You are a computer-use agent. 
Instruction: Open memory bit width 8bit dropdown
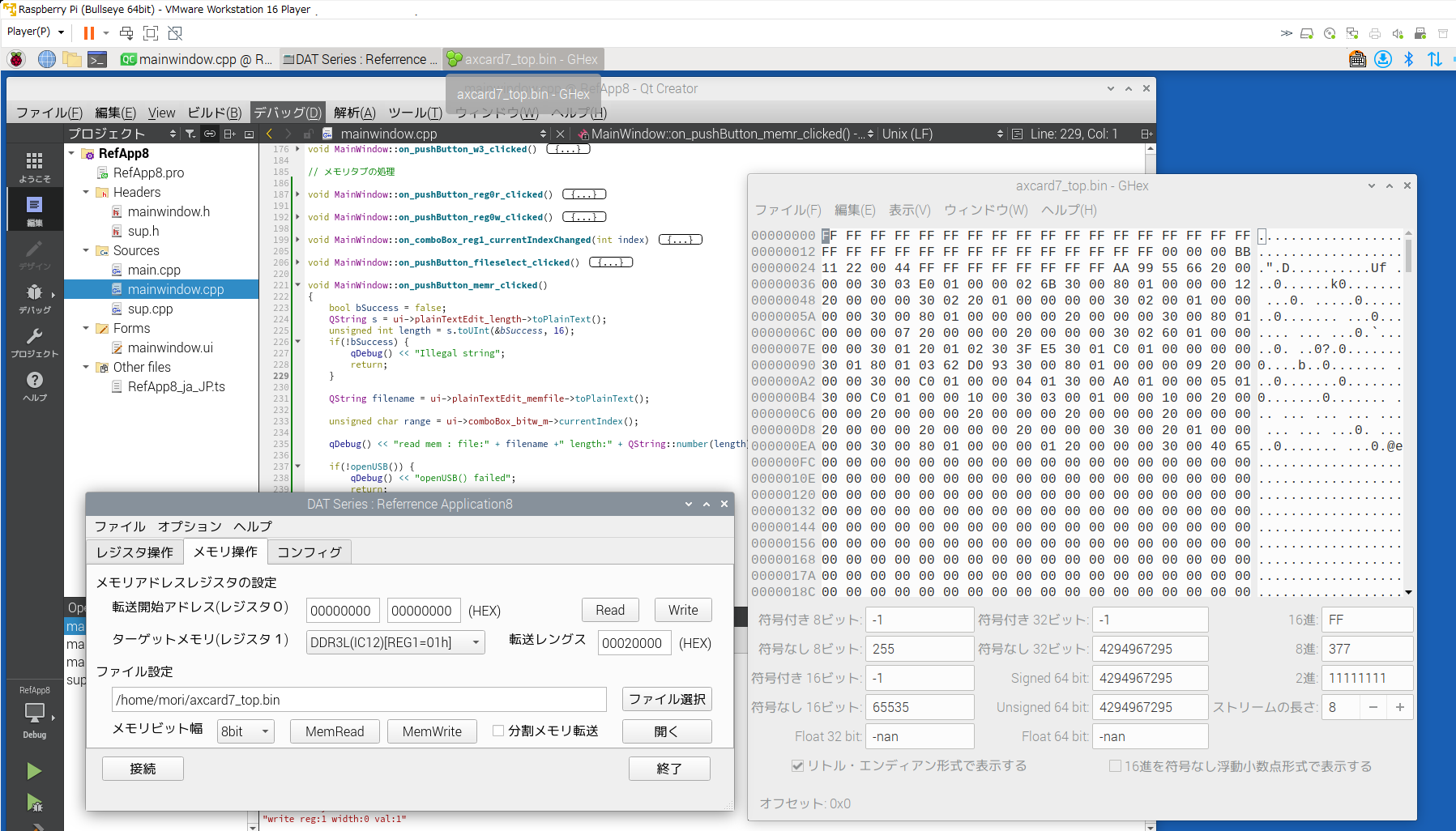tap(246, 731)
